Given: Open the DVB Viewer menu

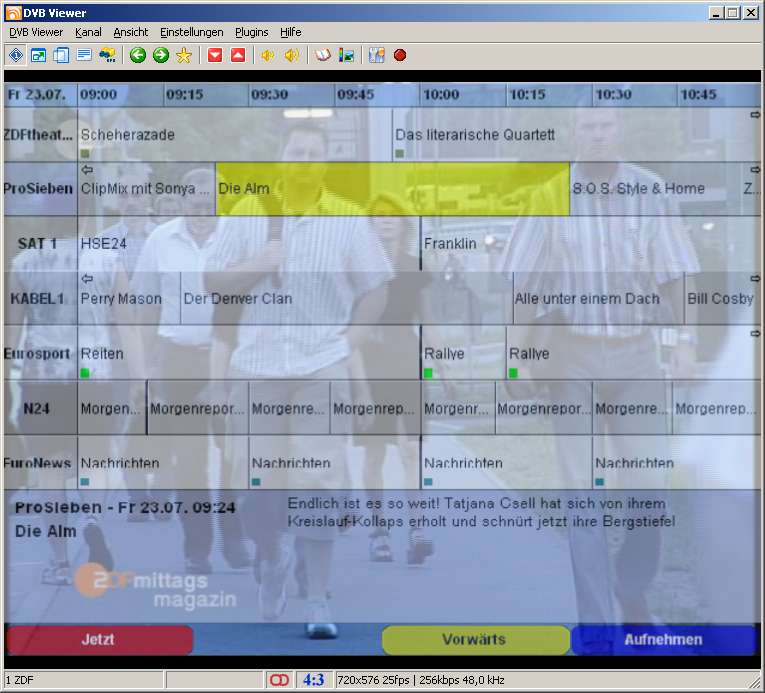Looking at the screenshot, I should coord(36,32).
